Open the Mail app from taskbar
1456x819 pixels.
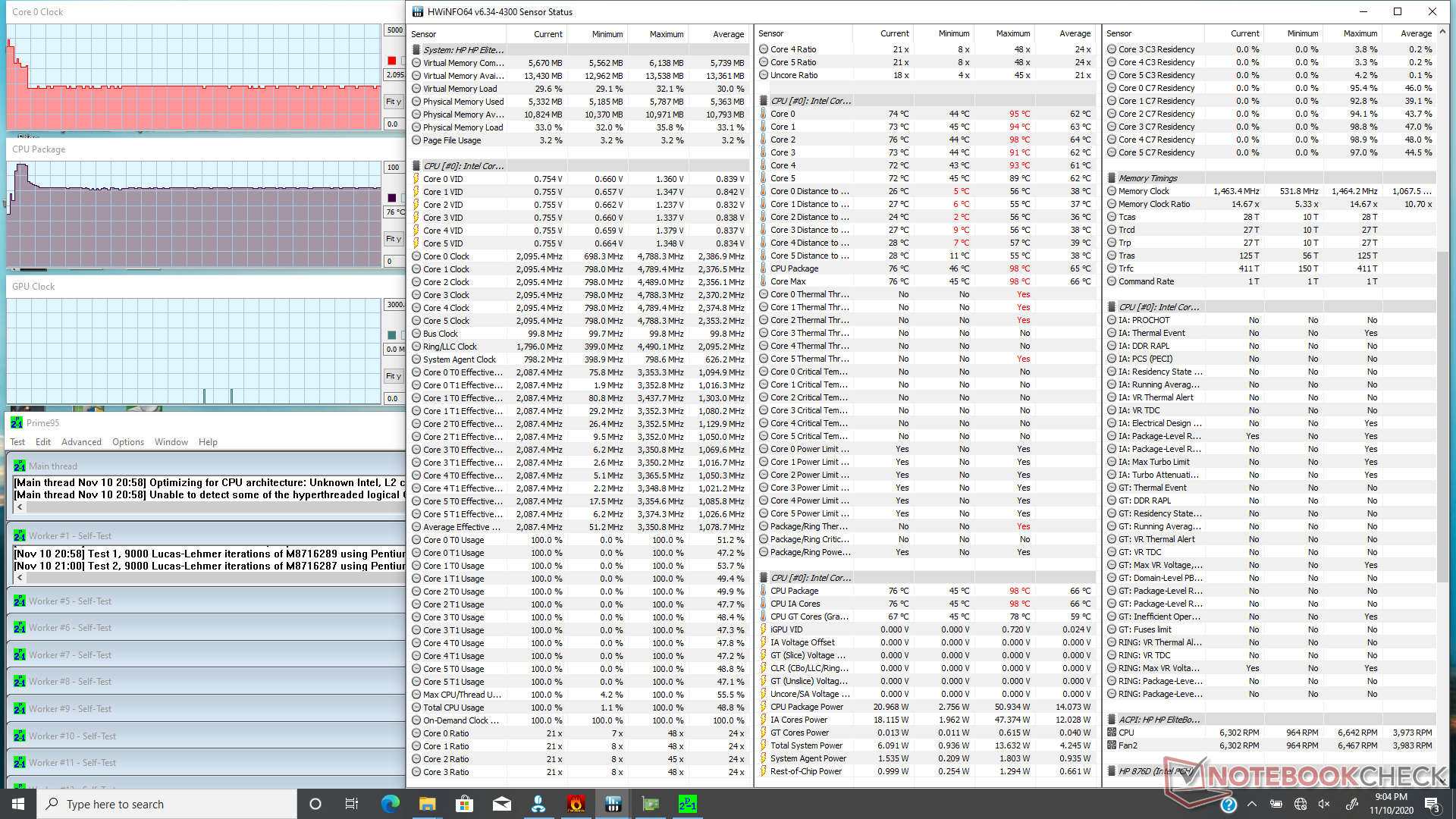point(501,804)
